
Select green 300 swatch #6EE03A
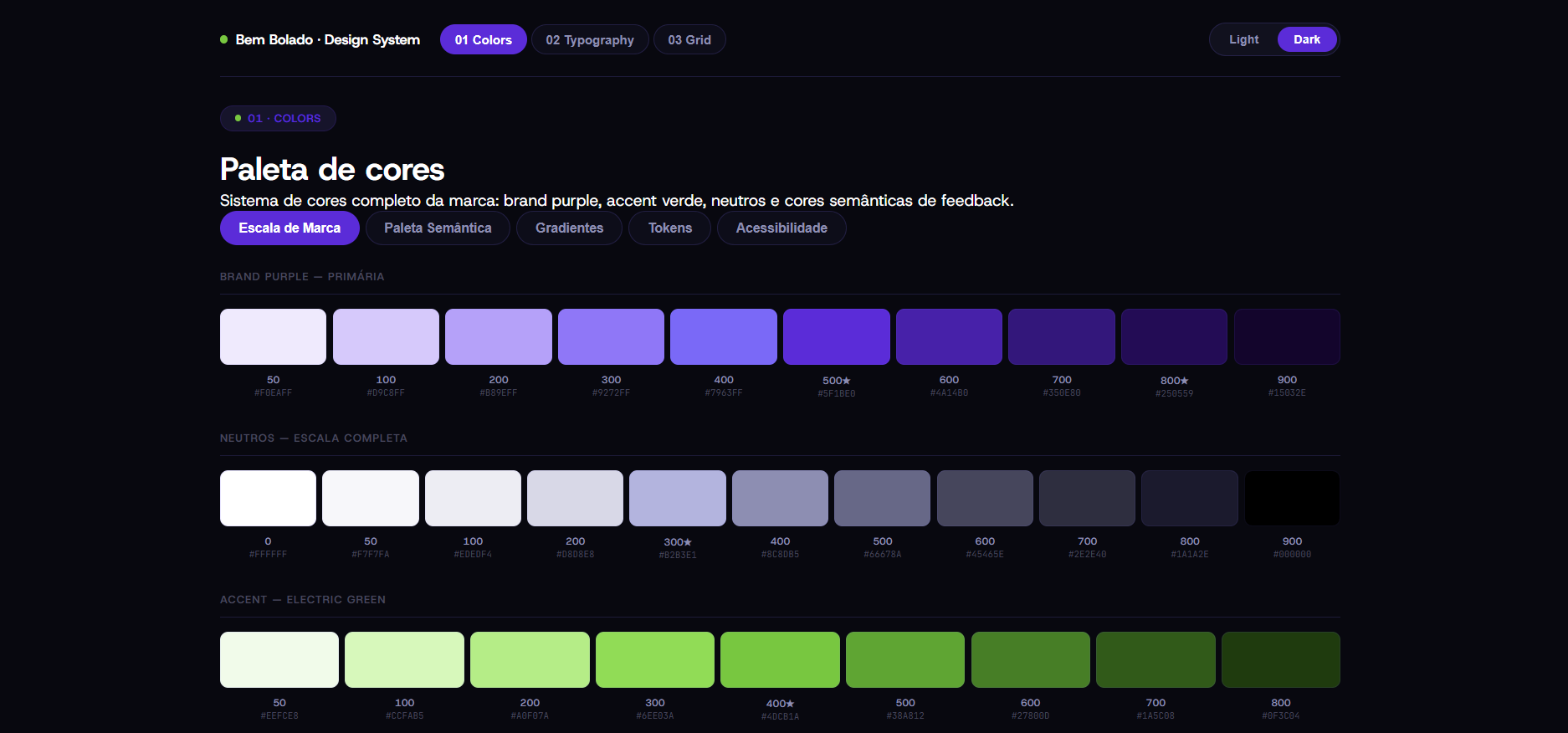pyautogui.click(x=655, y=659)
